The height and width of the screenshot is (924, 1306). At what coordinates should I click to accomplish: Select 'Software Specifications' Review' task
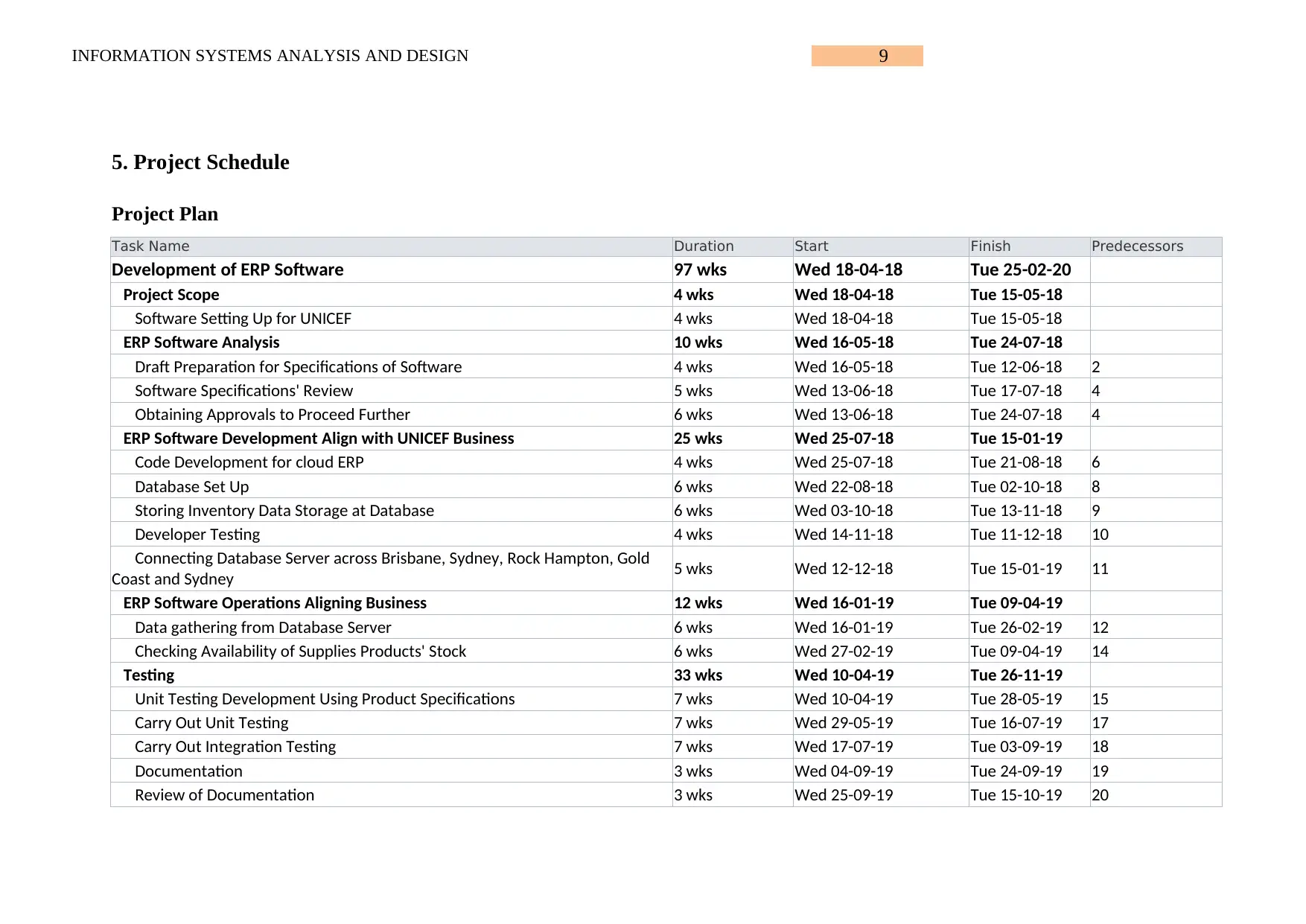243,391
